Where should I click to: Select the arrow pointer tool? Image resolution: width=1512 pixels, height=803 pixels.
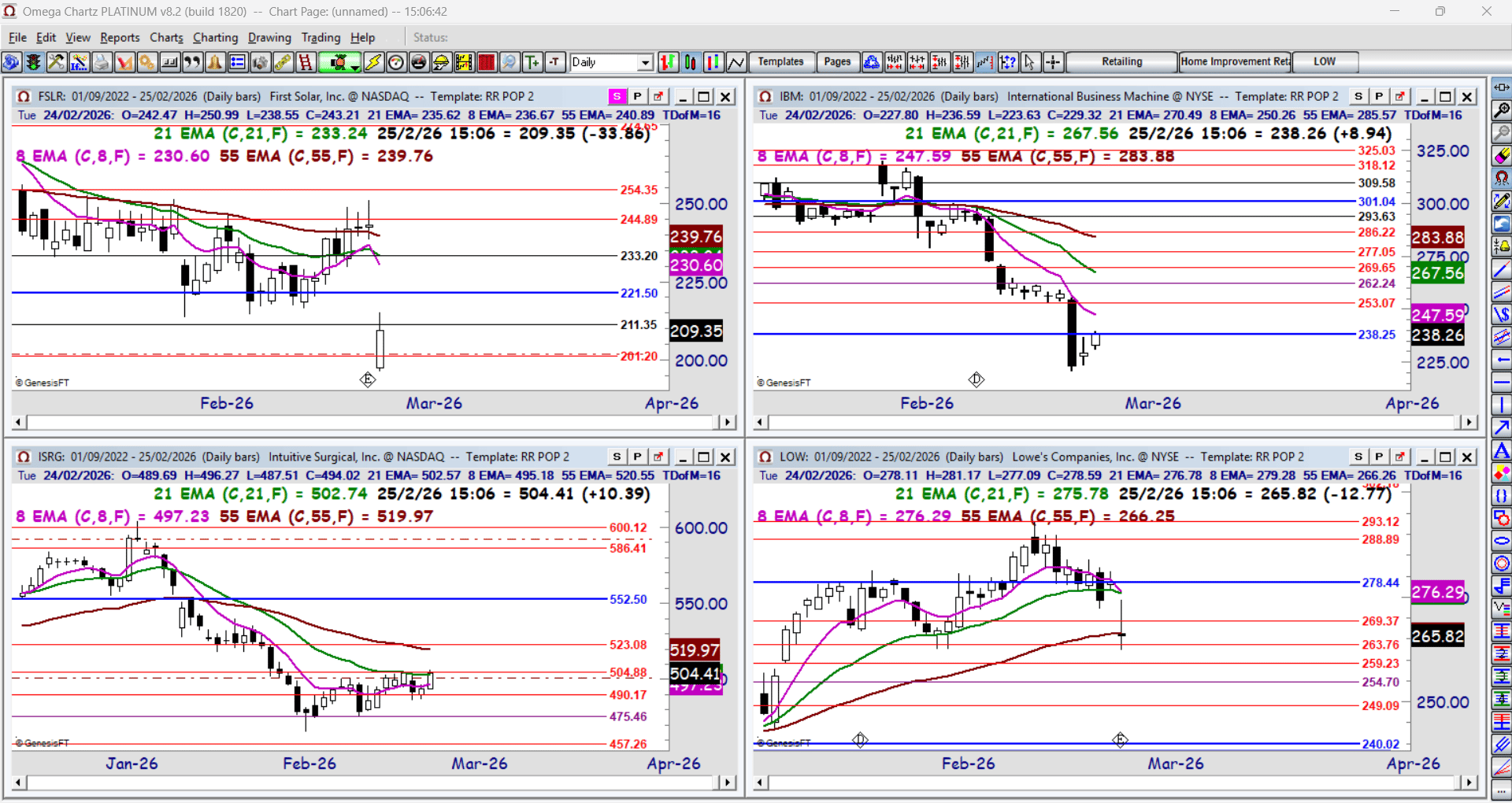pyautogui.click(x=1030, y=62)
